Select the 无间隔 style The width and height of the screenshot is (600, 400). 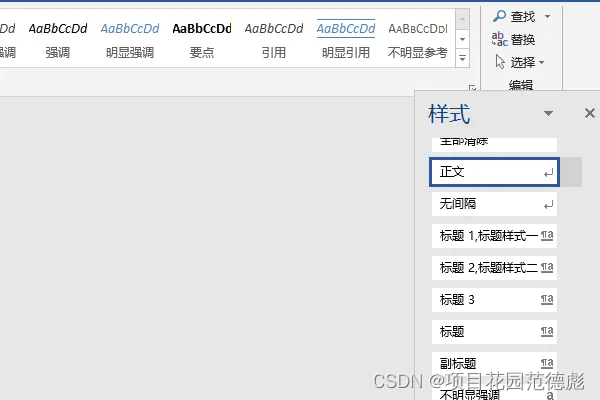click(494, 204)
